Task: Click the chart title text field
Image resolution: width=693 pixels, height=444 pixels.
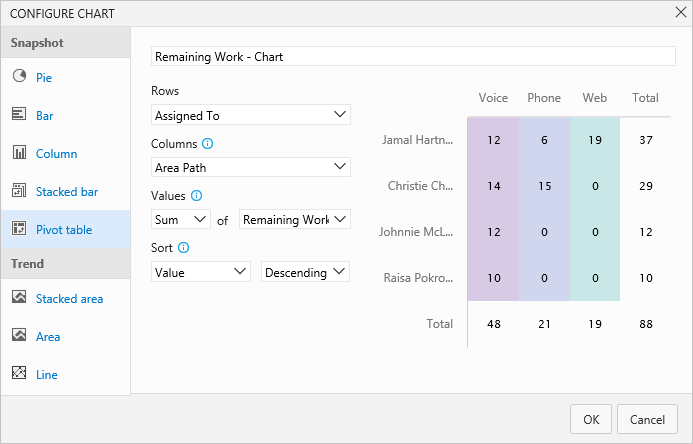Action: coord(413,57)
